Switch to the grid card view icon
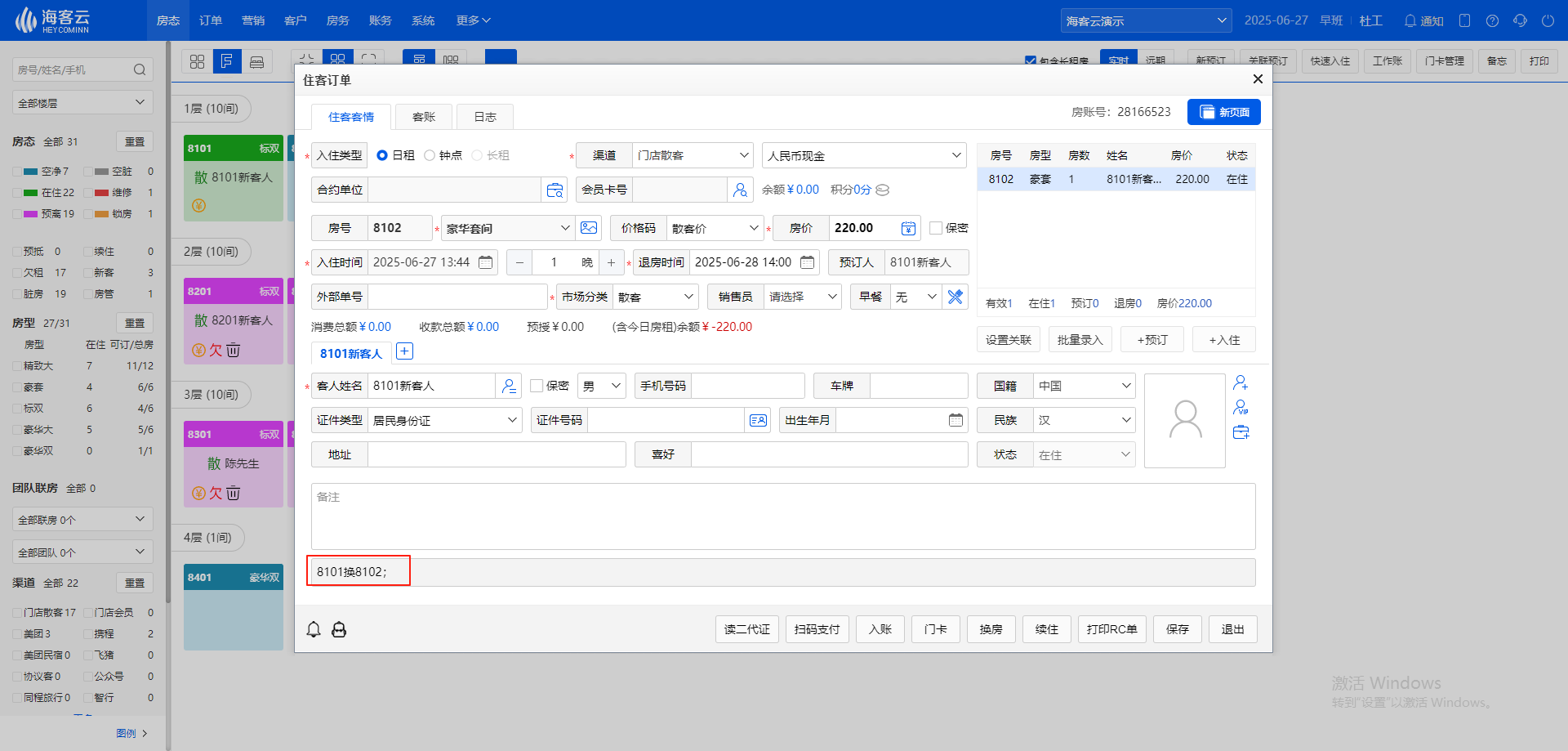 pos(197,61)
